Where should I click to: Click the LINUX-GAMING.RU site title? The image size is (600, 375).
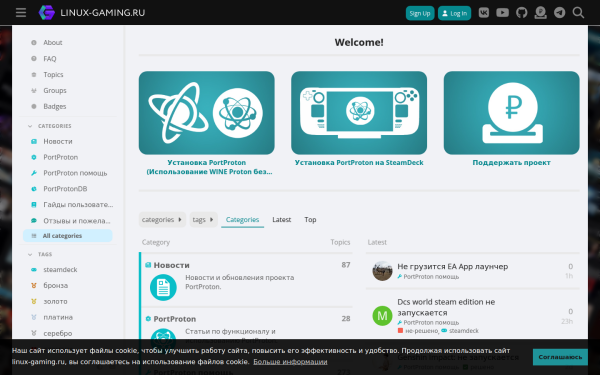click(103, 13)
